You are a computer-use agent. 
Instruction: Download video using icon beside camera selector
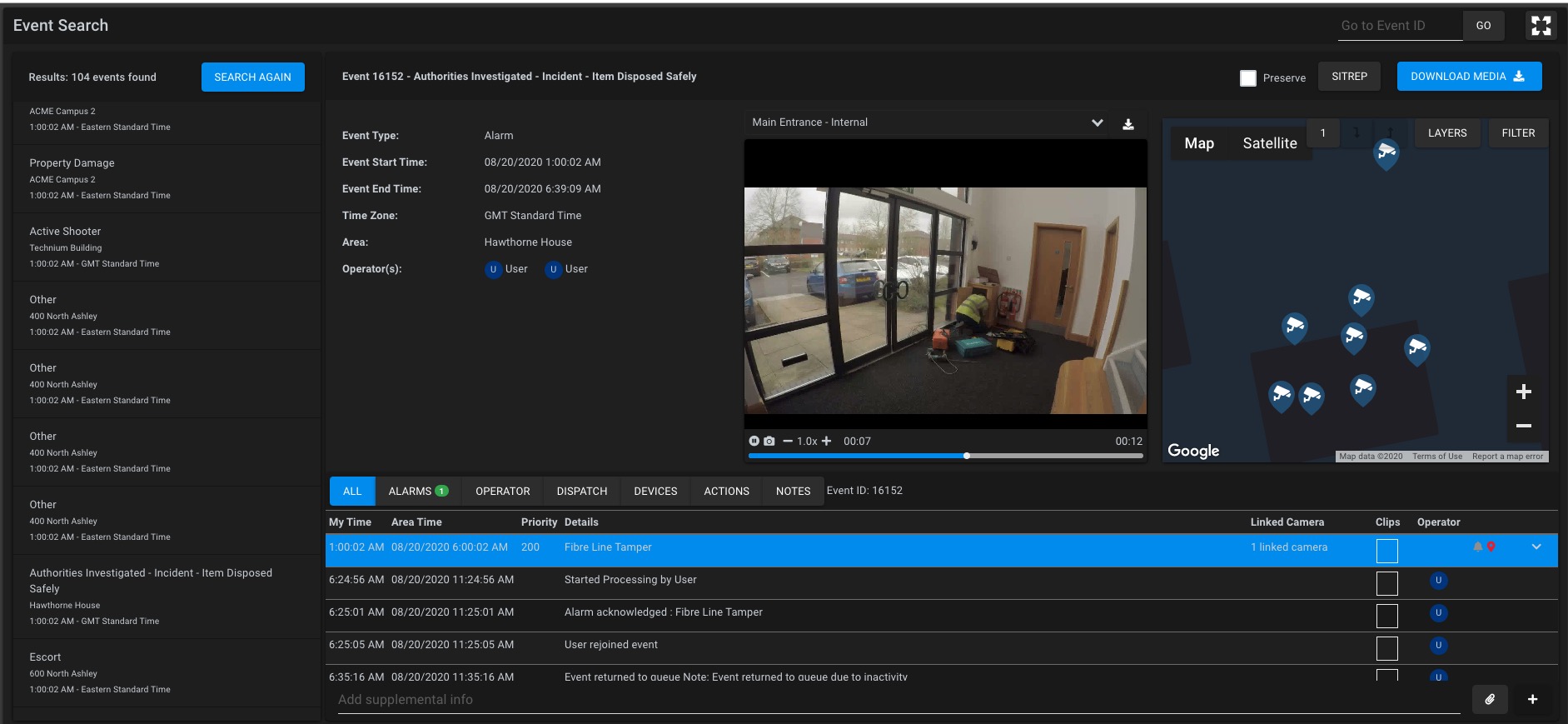[1128, 124]
